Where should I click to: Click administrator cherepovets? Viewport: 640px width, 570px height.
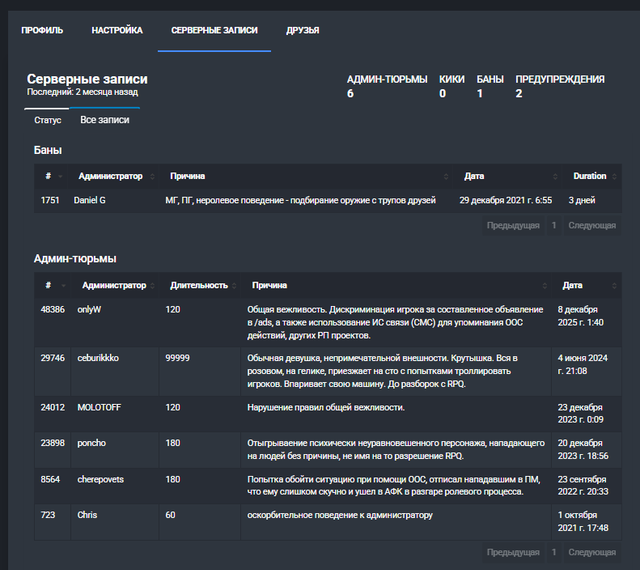(x=101, y=479)
